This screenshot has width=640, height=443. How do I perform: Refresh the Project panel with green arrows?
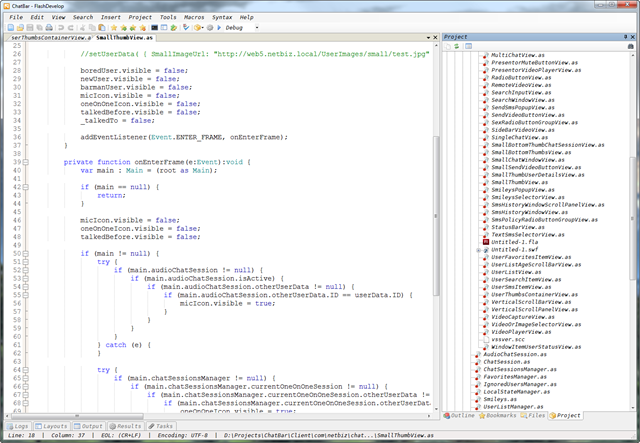457,46
